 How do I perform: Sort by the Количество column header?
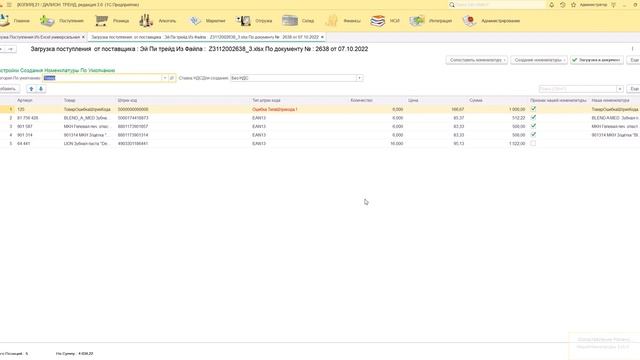click(362, 100)
